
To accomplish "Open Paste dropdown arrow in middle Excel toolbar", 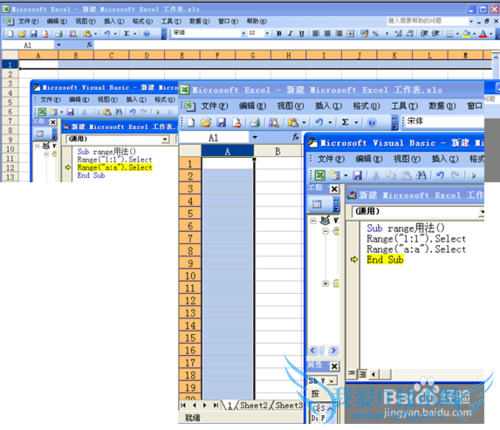I will pyautogui.click(x=304, y=123).
